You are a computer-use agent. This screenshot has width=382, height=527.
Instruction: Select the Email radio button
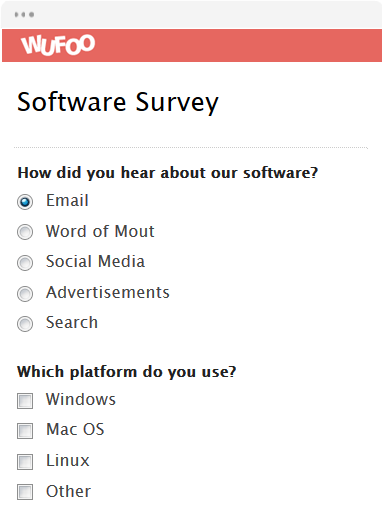25,202
